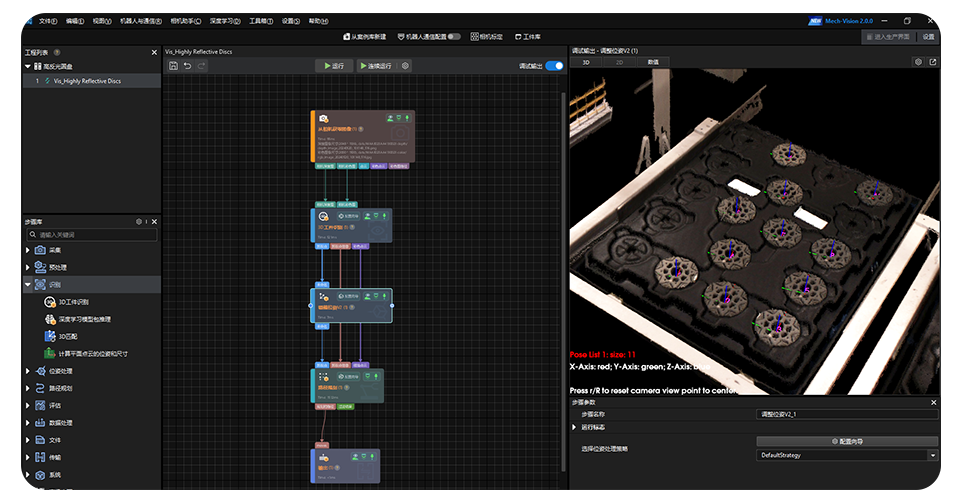Click the 运行 button
Viewport: 960px width, 501px height.
[x=332, y=66]
